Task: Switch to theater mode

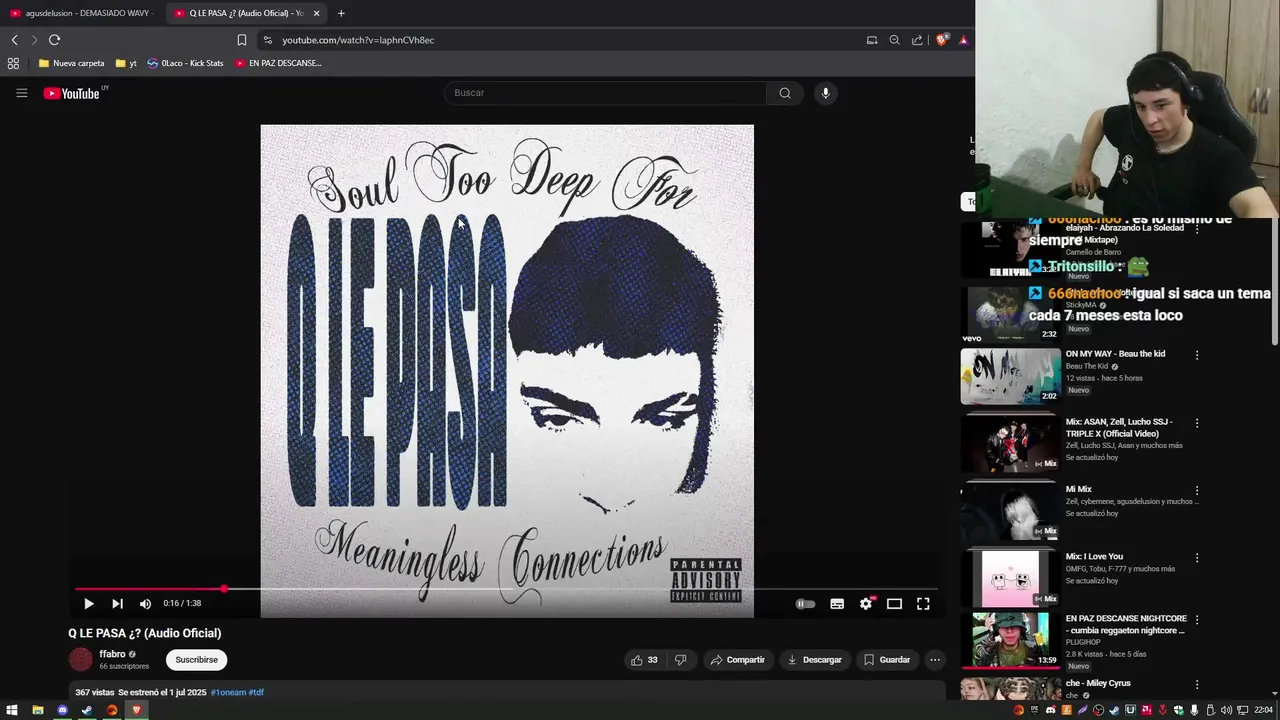Action: tap(894, 604)
